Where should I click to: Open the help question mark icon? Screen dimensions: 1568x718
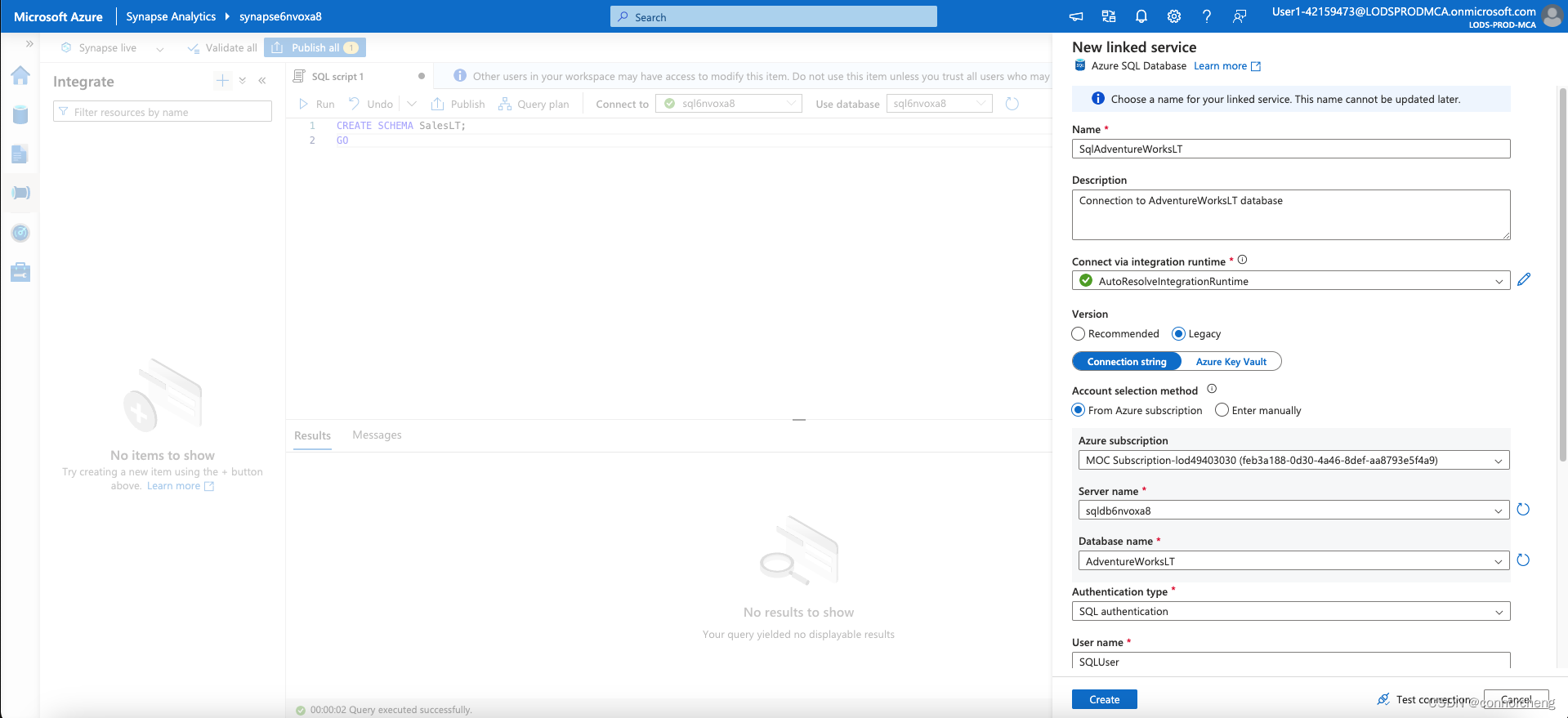1207,16
